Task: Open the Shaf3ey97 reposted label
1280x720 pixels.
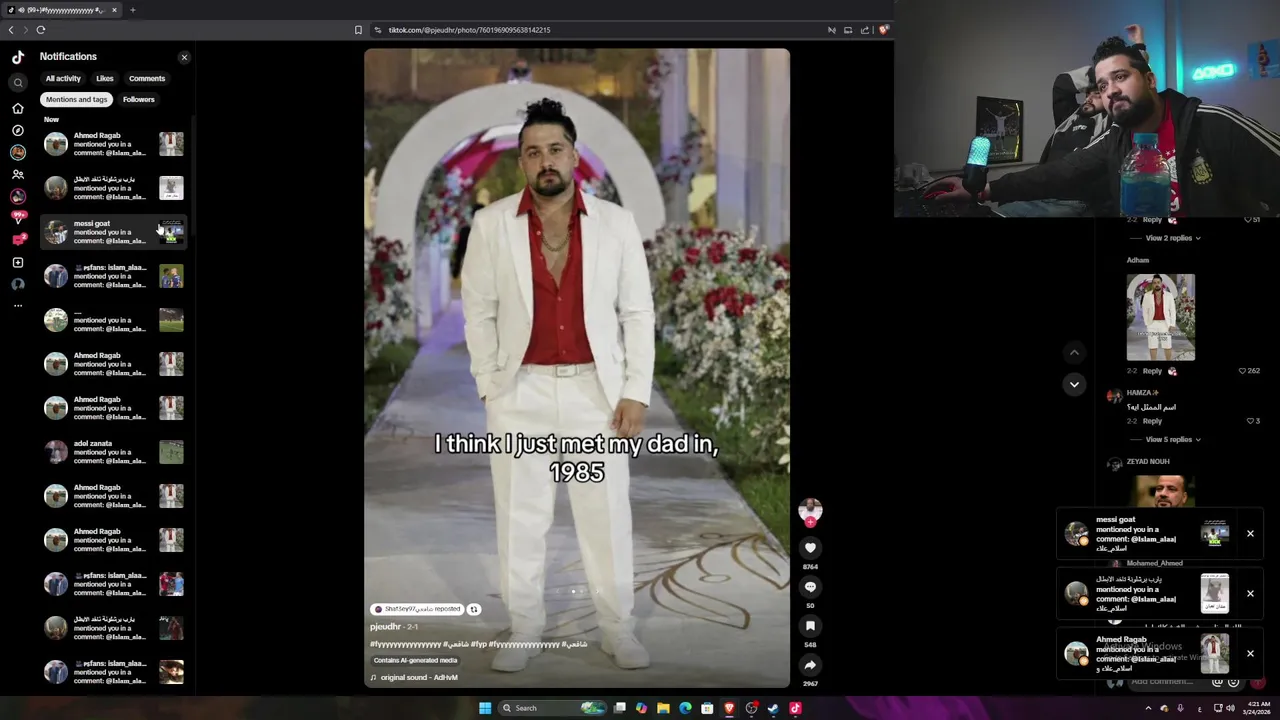Action: point(416,609)
